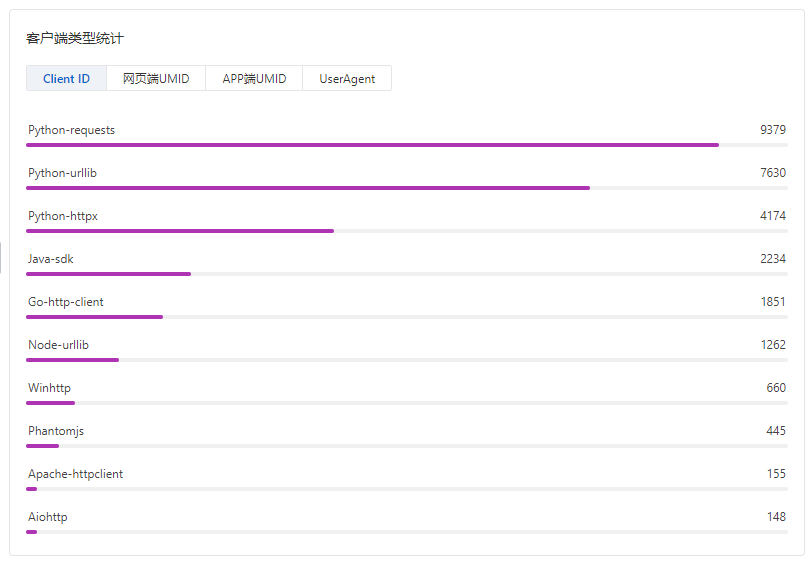Click the Python-requests client label
The image size is (810, 567).
point(71,130)
